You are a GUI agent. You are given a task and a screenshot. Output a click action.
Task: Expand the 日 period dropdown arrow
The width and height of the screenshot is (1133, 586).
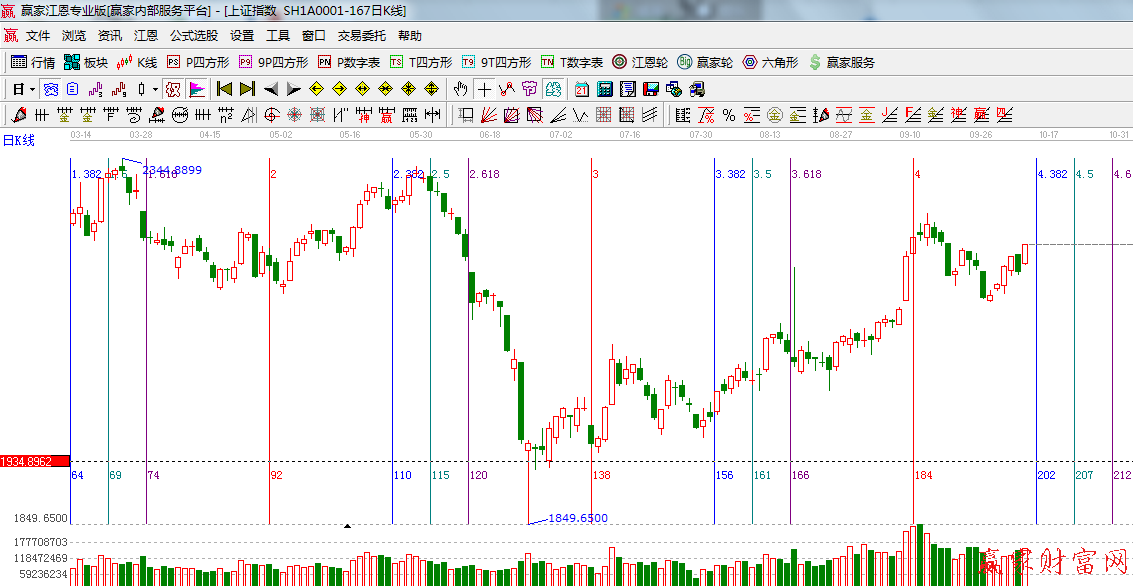(32, 89)
